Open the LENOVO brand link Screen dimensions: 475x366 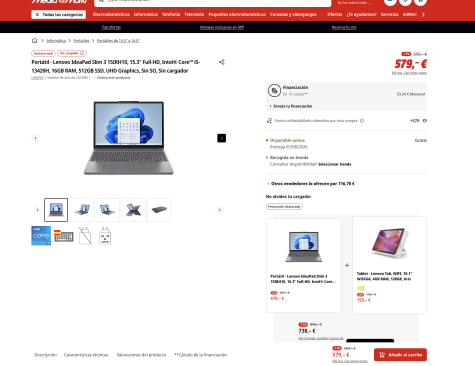(x=37, y=78)
